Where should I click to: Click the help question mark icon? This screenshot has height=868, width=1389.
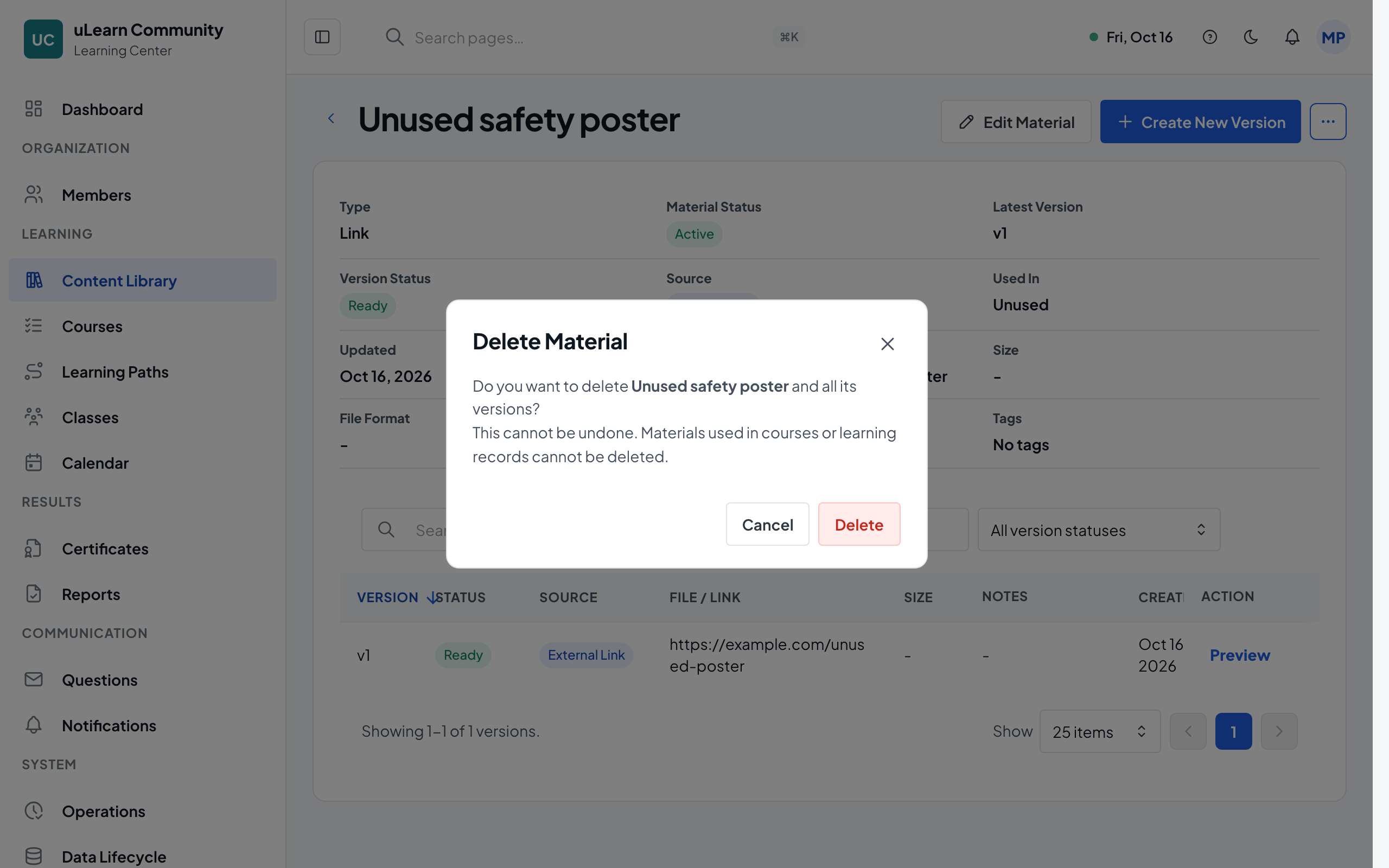click(1209, 37)
